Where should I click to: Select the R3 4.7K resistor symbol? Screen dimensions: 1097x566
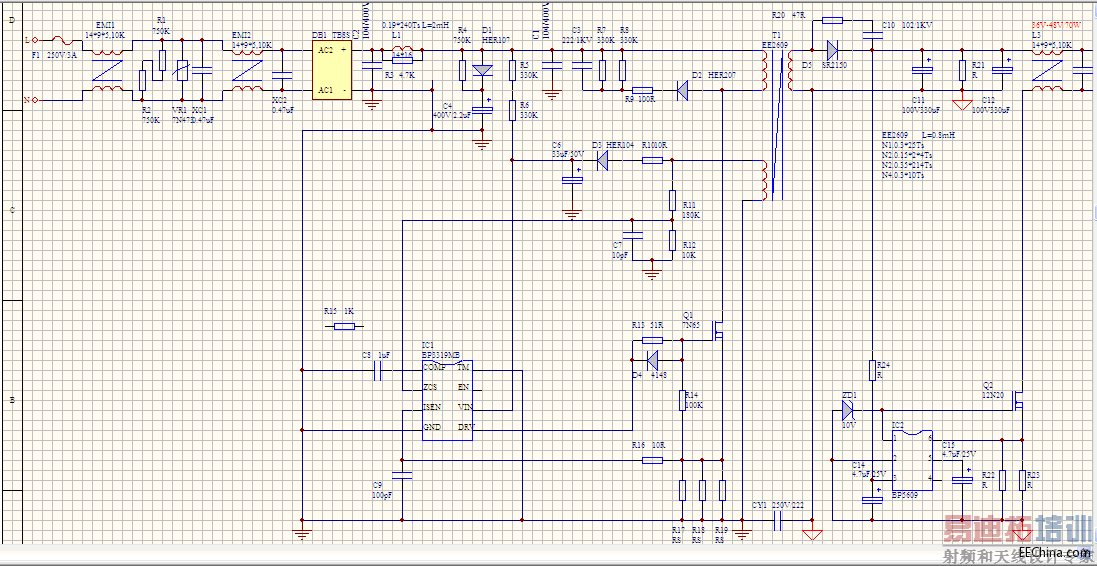coord(402,60)
